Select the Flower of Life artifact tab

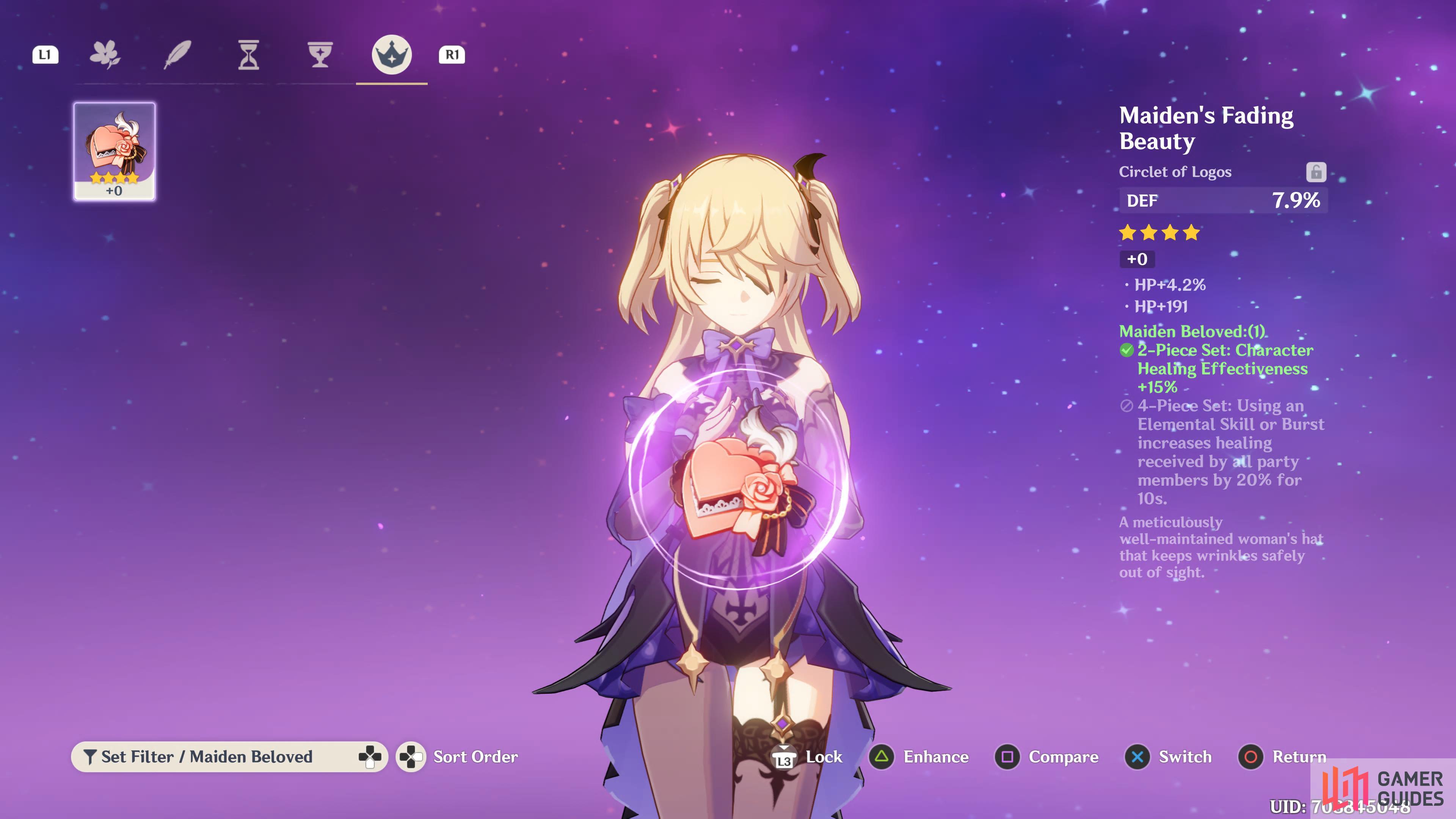(x=105, y=55)
